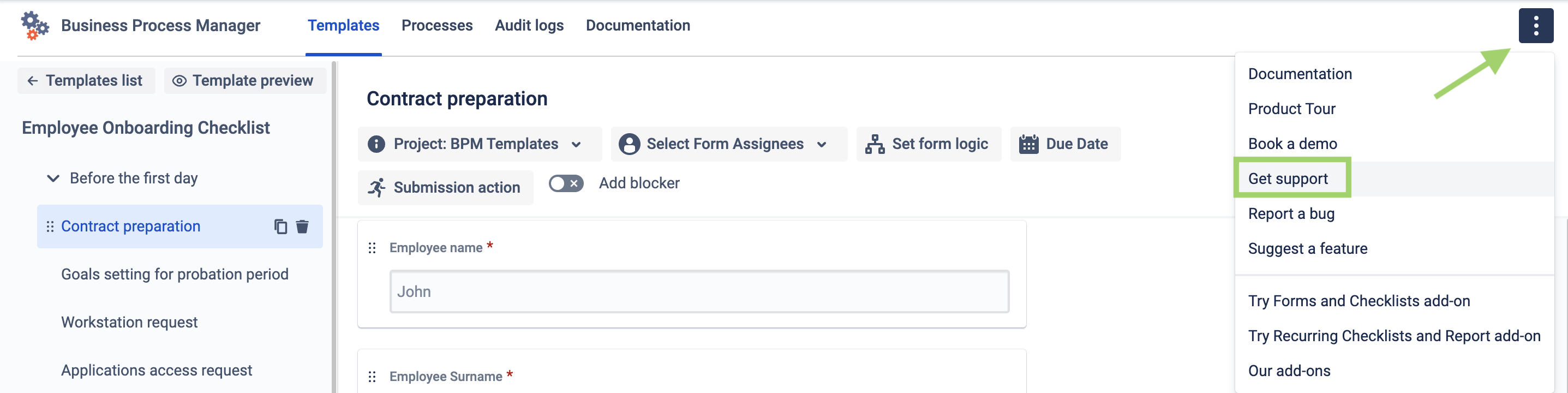This screenshot has width=1568, height=393.
Task: Click the Set form logic hierarchy icon
Action: pos(875,145)
